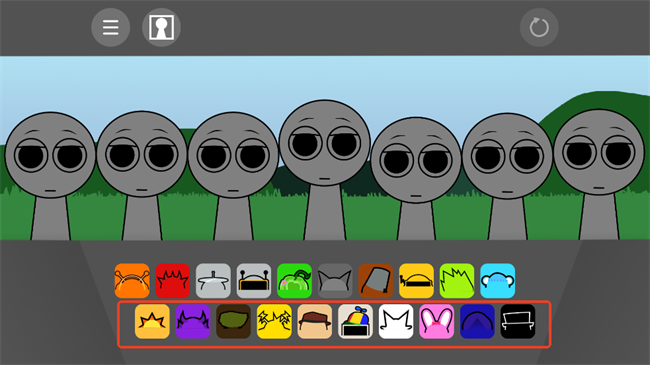Select the red spiky hair icon
Image resolution: width=650 pixels, height=365 pixels.
pos(173,281)
